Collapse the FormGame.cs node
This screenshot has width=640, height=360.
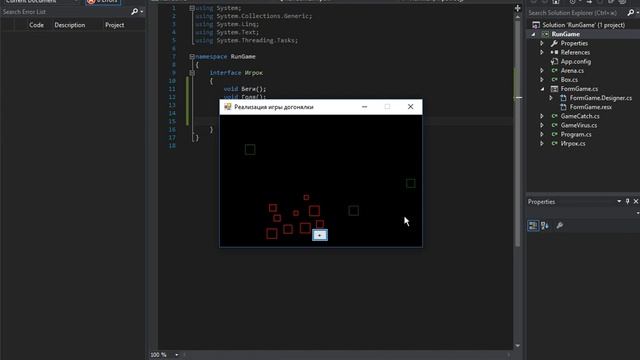tap(542, 89)
